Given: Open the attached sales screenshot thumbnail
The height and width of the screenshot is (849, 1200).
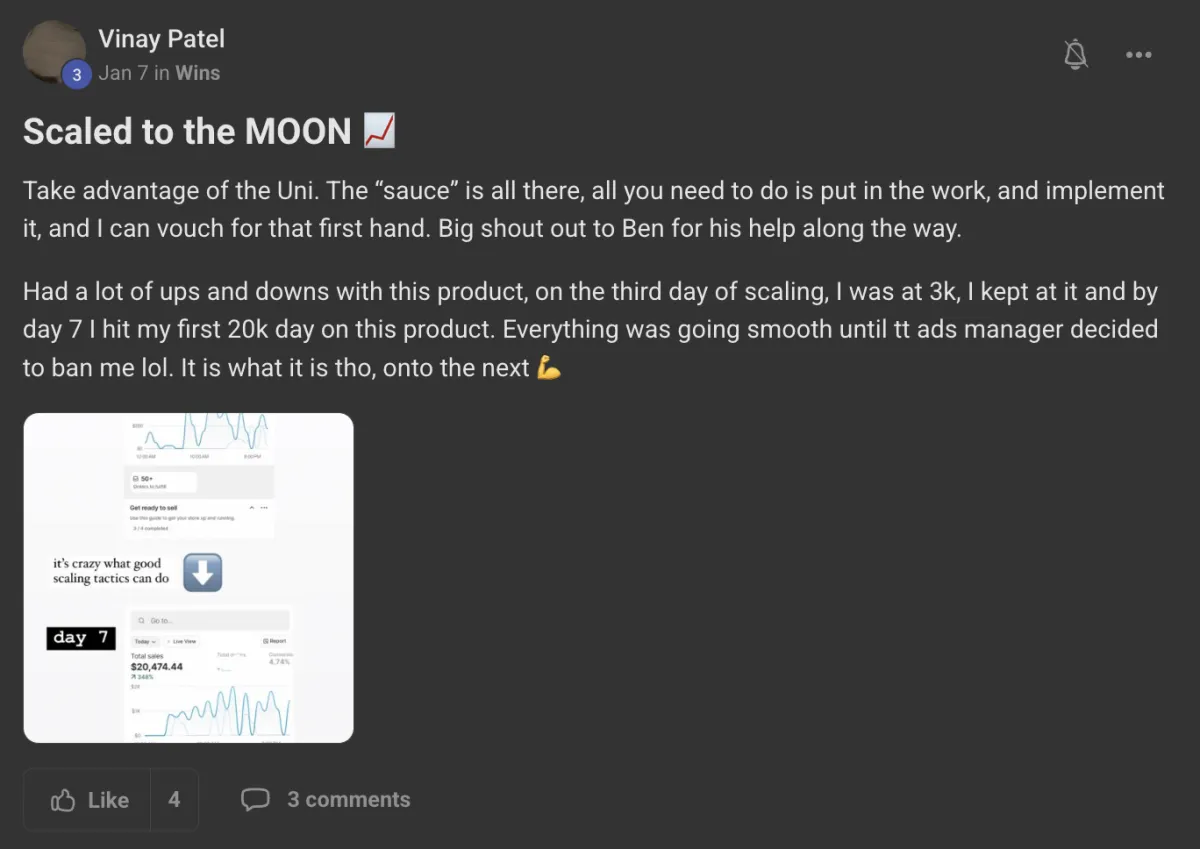Looking at the screenshot, I should (188, 578).
